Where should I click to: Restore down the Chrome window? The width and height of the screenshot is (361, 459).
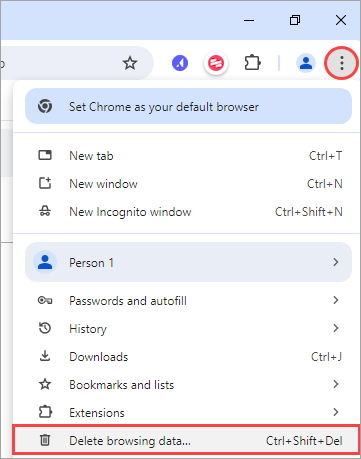pyautogui.click(x=295, y=20)
